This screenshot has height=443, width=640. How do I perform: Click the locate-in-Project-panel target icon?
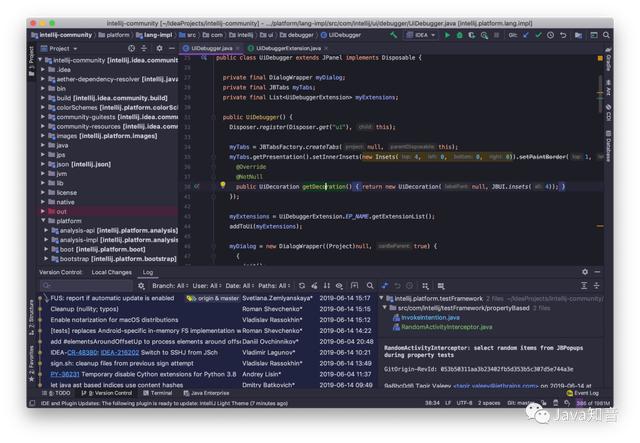(x=131, y=48)
